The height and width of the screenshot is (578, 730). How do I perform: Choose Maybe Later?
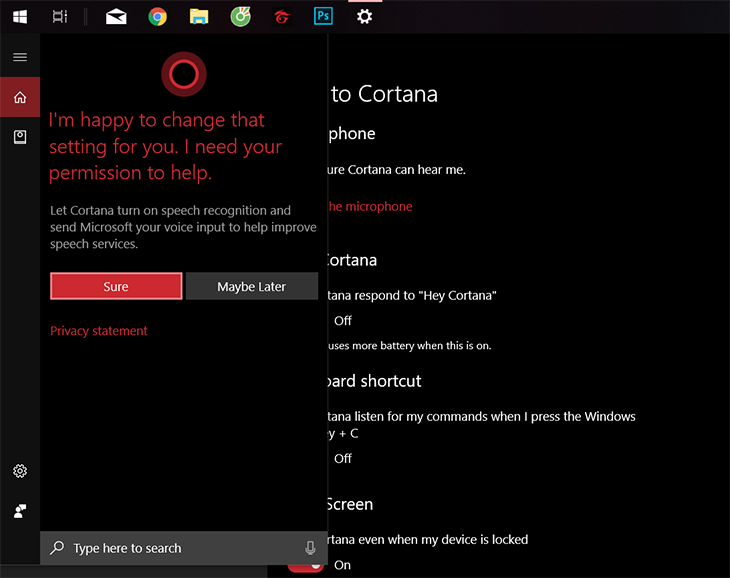click(x=252, y=286)
